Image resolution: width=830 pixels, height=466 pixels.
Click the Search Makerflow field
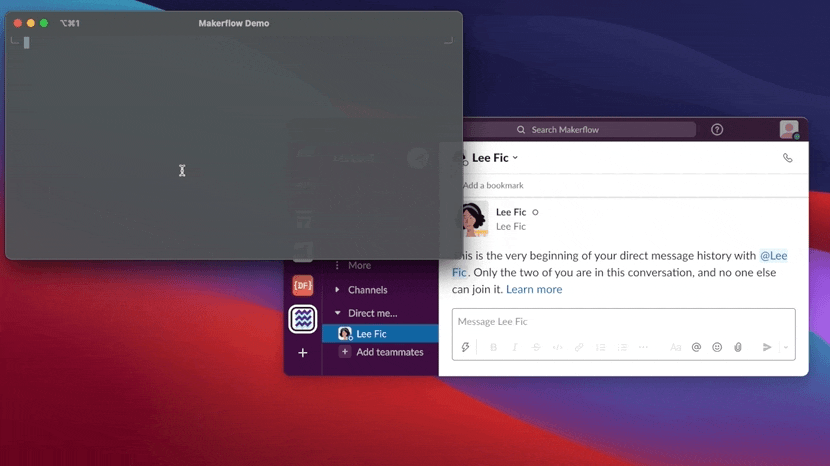click(580, 130)
